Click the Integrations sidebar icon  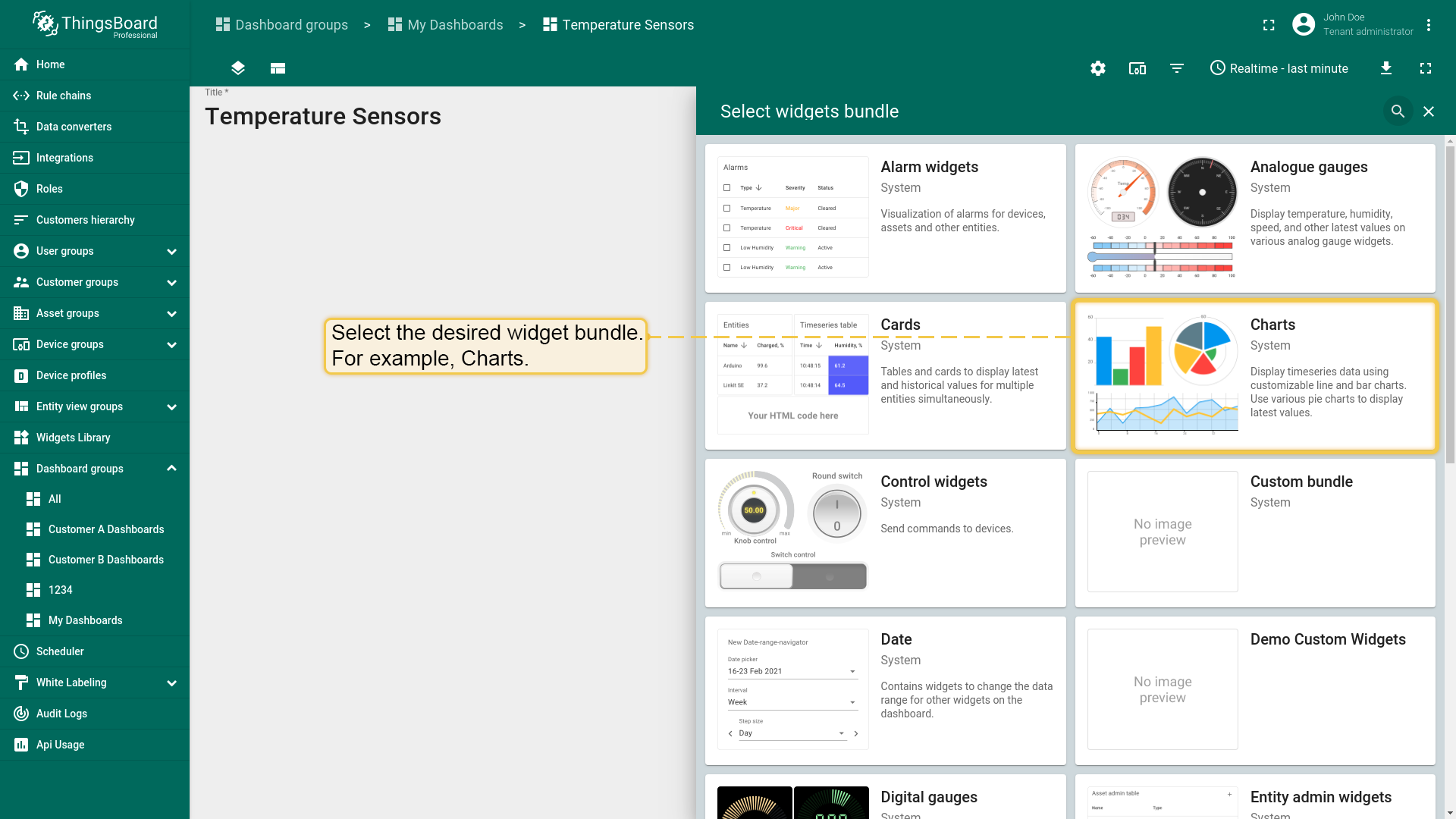(21, 158)
